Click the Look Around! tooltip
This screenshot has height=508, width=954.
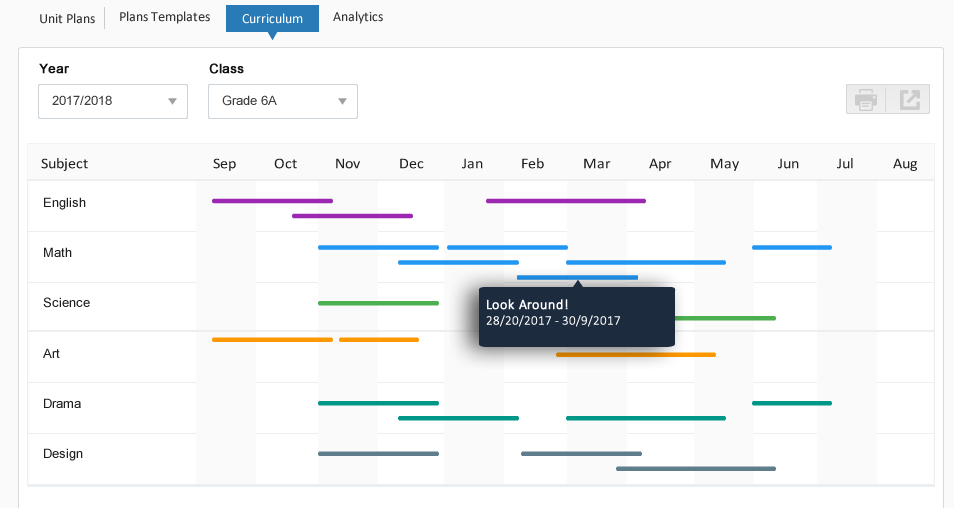(577, 313)
